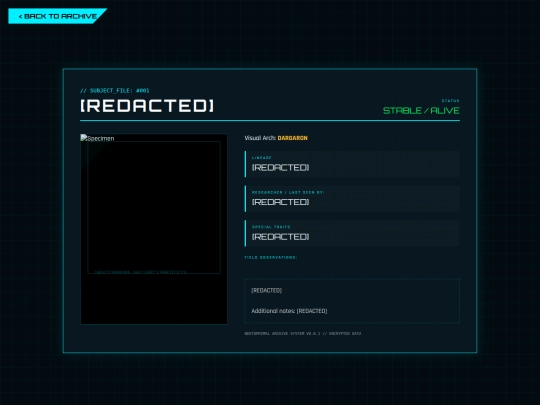Image resolution: width=540 pixels, height=405 pixels.
Task: Select the 'DARGARON' Visual Arch value
Action: (x=292, y=138)
